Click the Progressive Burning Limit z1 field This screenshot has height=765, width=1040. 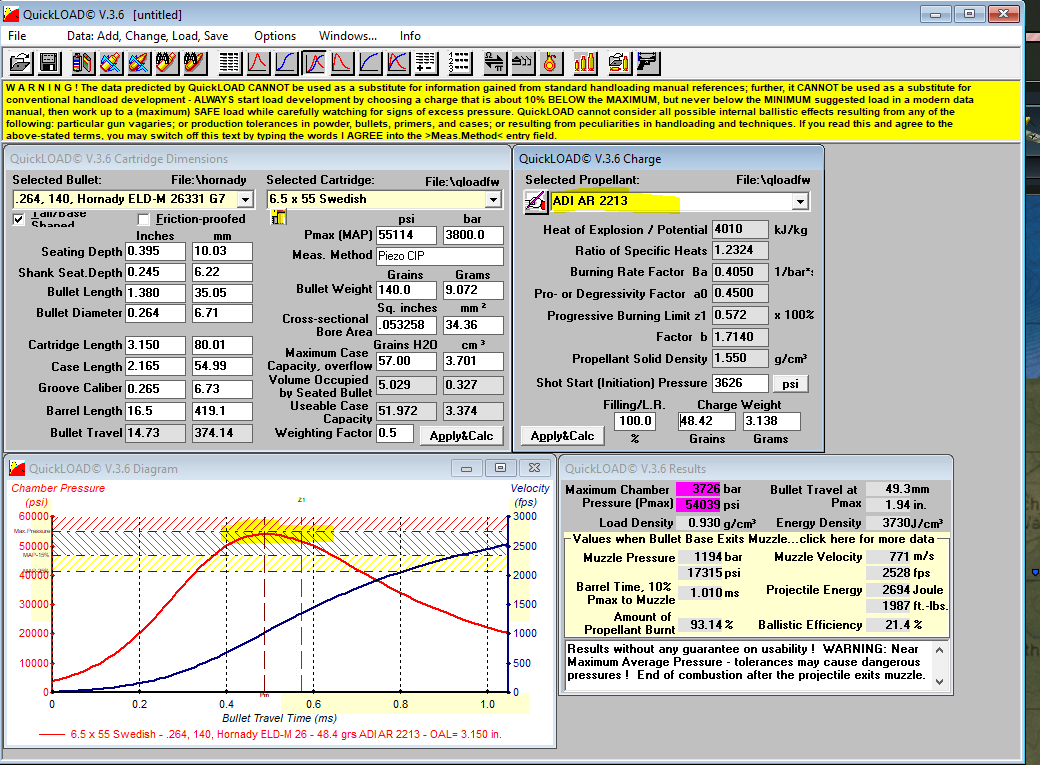point(740,315)
